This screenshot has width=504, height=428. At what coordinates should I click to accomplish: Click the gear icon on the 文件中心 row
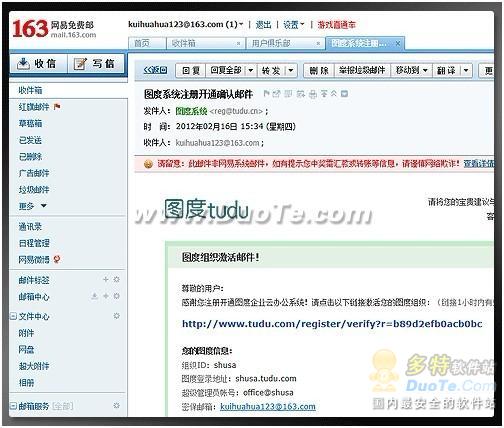click(116, 316)
